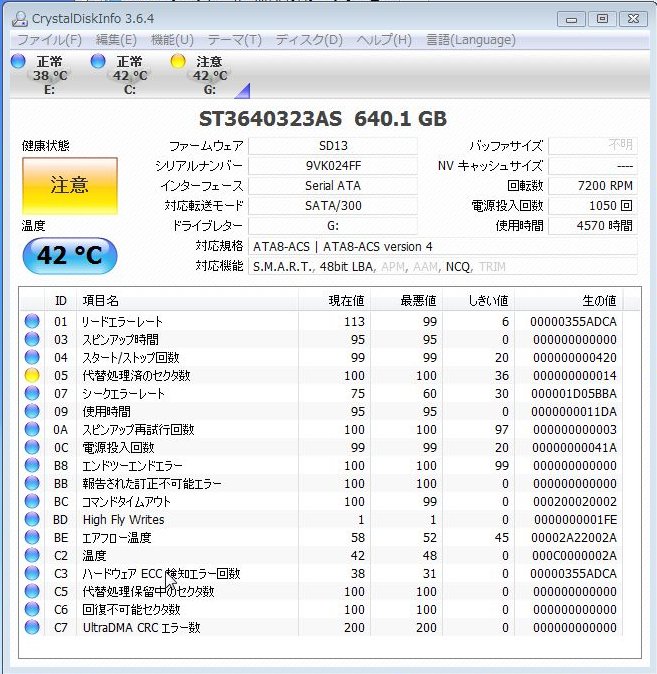Click the usage hours field 4570 時間
Viewport: 657px width, 674px height.
coord(593,226)
